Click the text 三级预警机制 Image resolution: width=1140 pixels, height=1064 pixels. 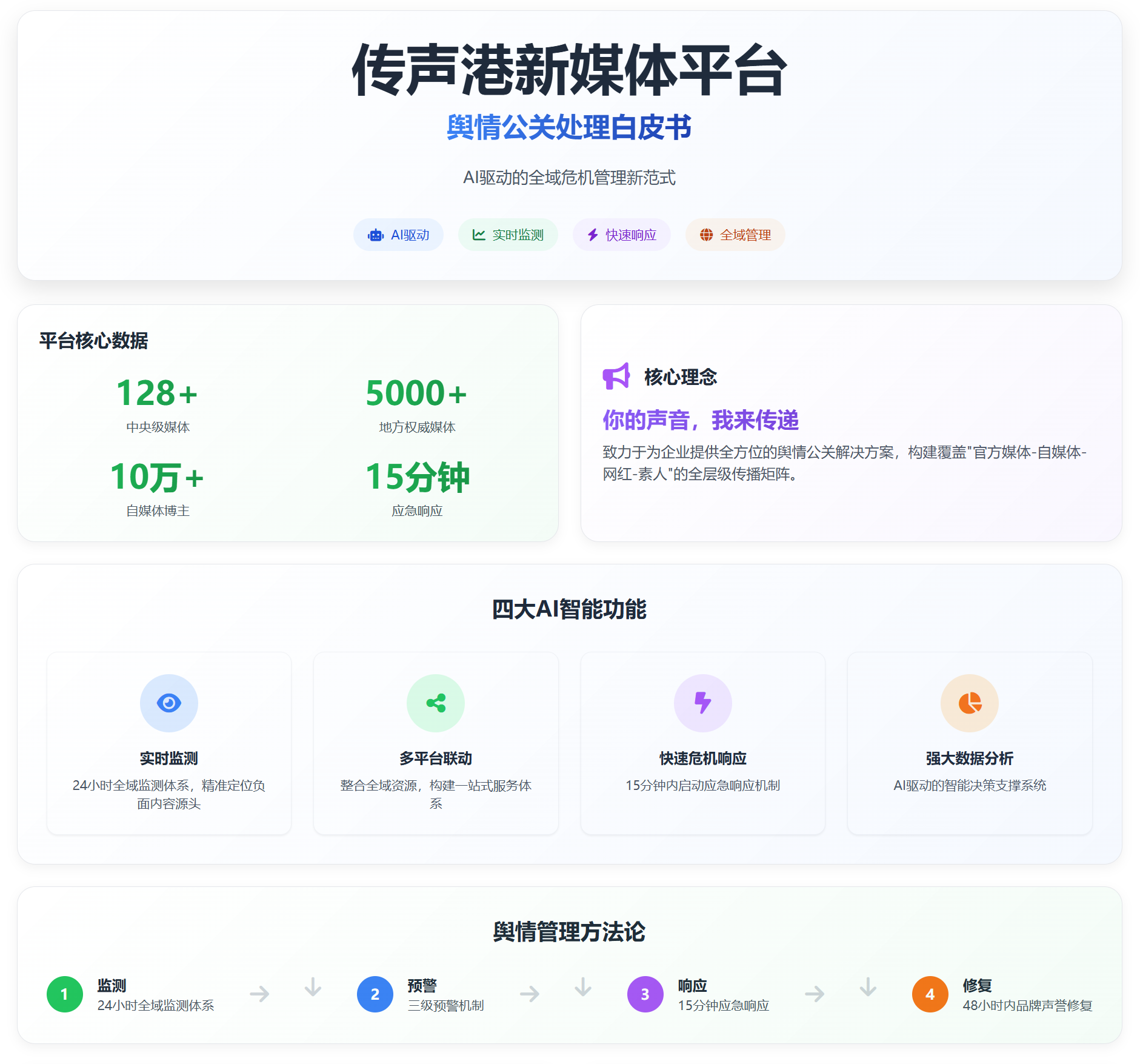[446, 1005]
